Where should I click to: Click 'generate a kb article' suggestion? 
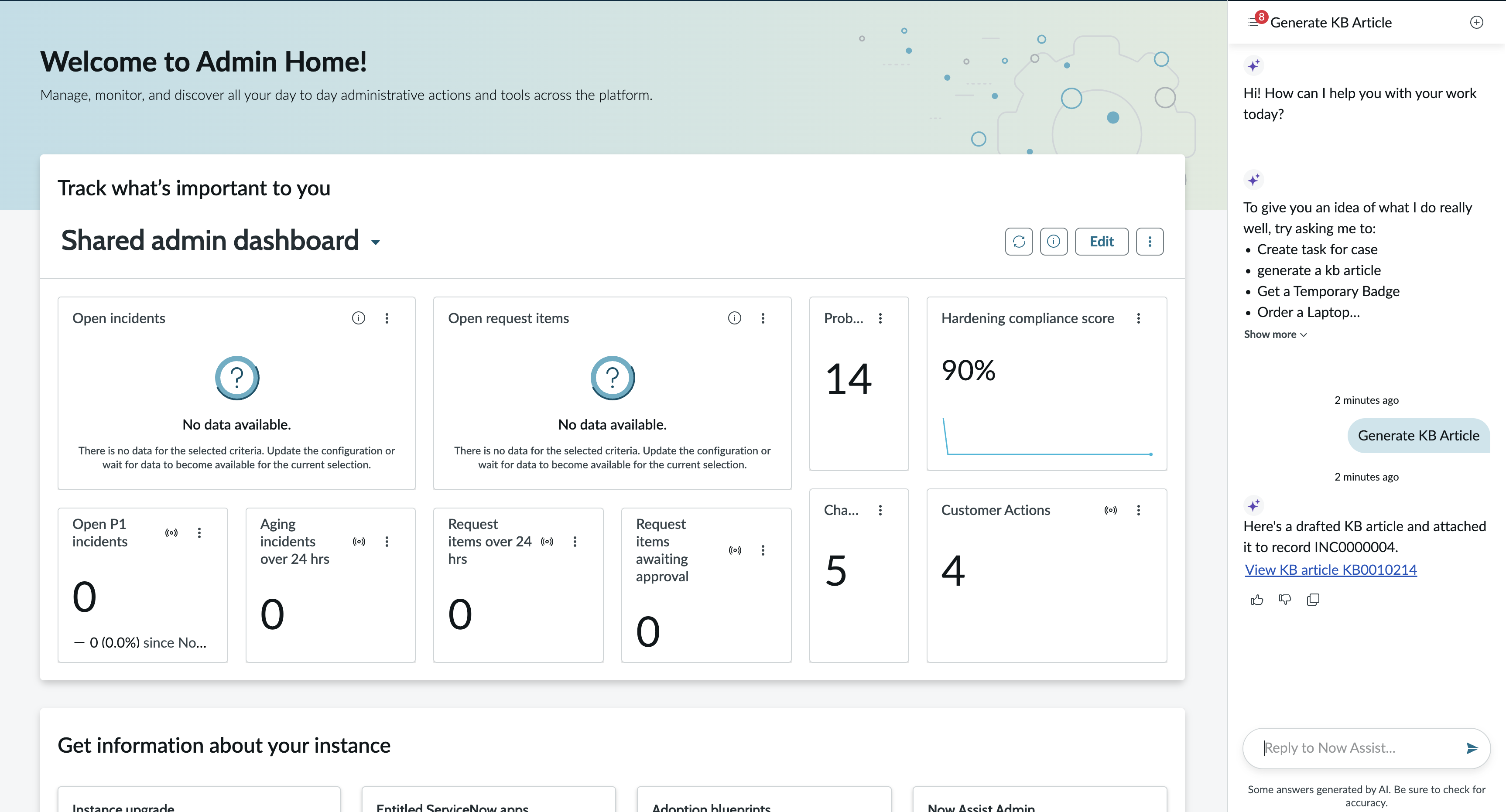1319,270
